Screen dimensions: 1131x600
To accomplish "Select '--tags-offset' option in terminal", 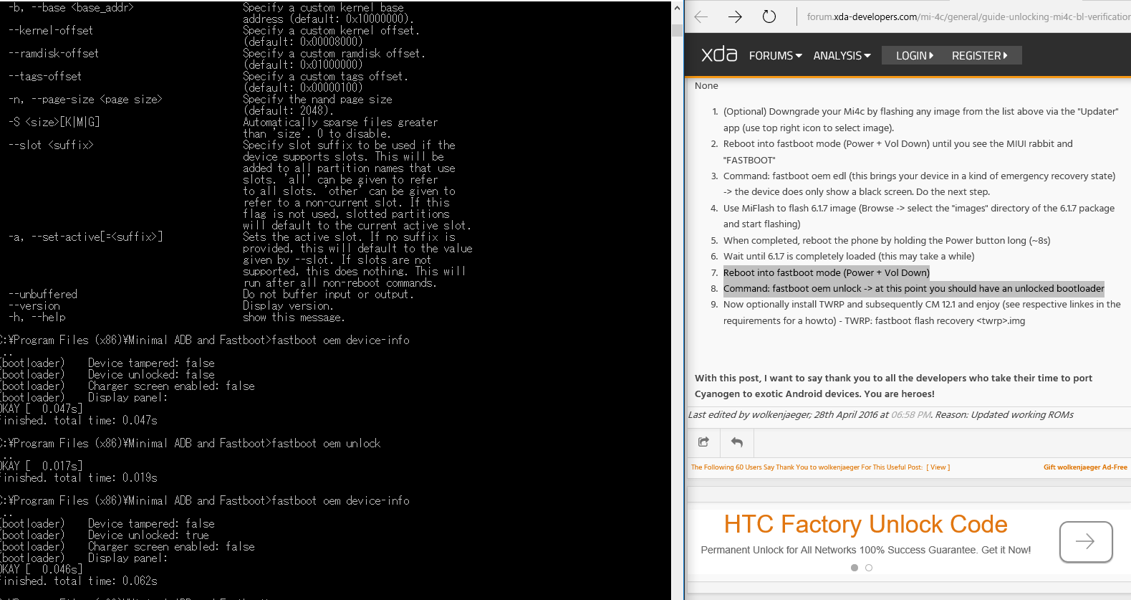I will pyautogui.click(x=45, y=76).
